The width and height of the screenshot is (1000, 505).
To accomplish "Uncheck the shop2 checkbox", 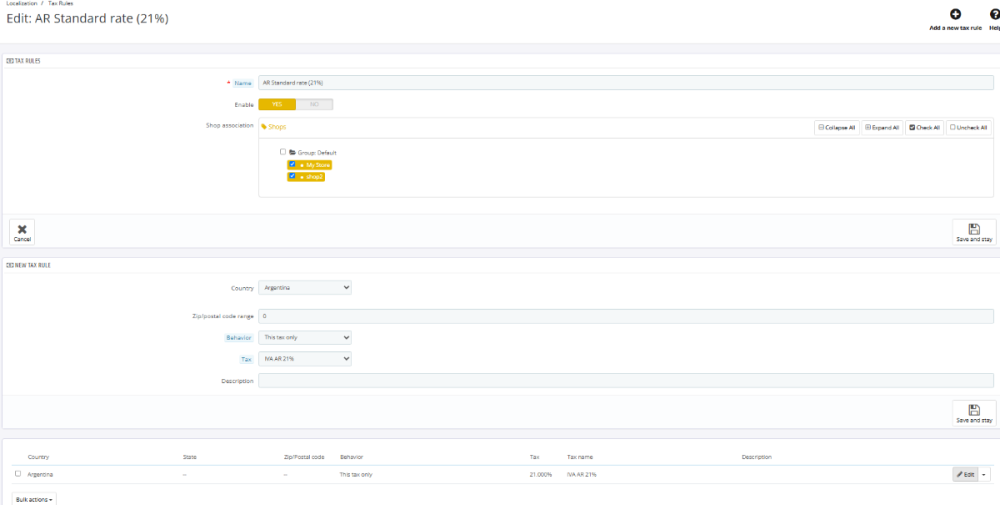I will click(292, 176).
